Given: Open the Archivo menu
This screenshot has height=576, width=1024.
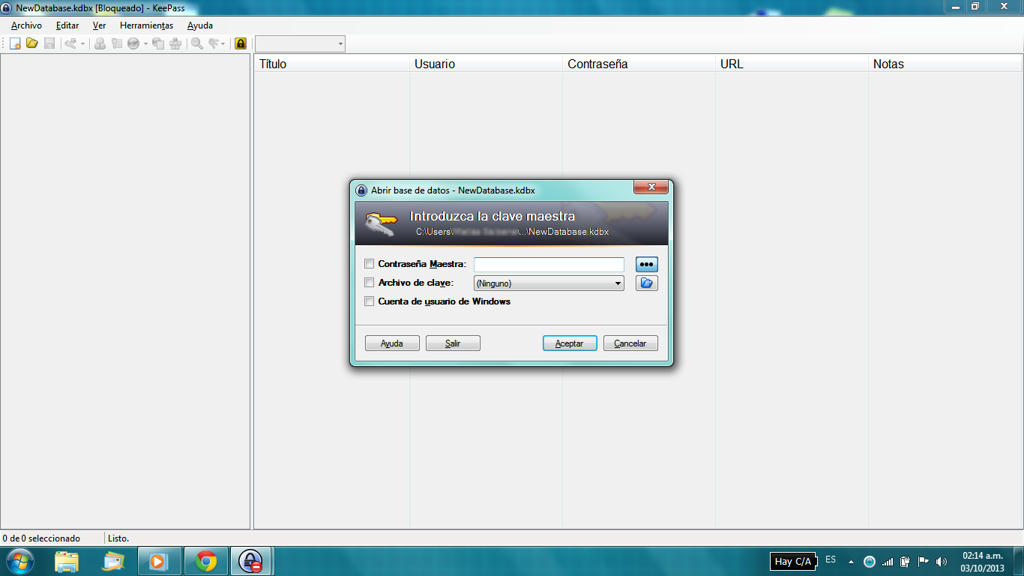Looking at the screenshot, I should tap(26, 25).
